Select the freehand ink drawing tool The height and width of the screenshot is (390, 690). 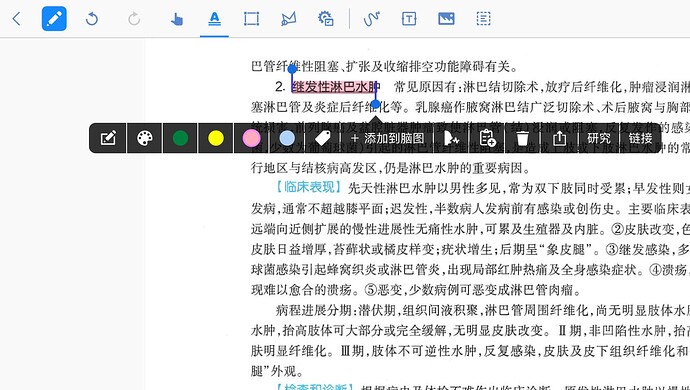tap(371, 19)
